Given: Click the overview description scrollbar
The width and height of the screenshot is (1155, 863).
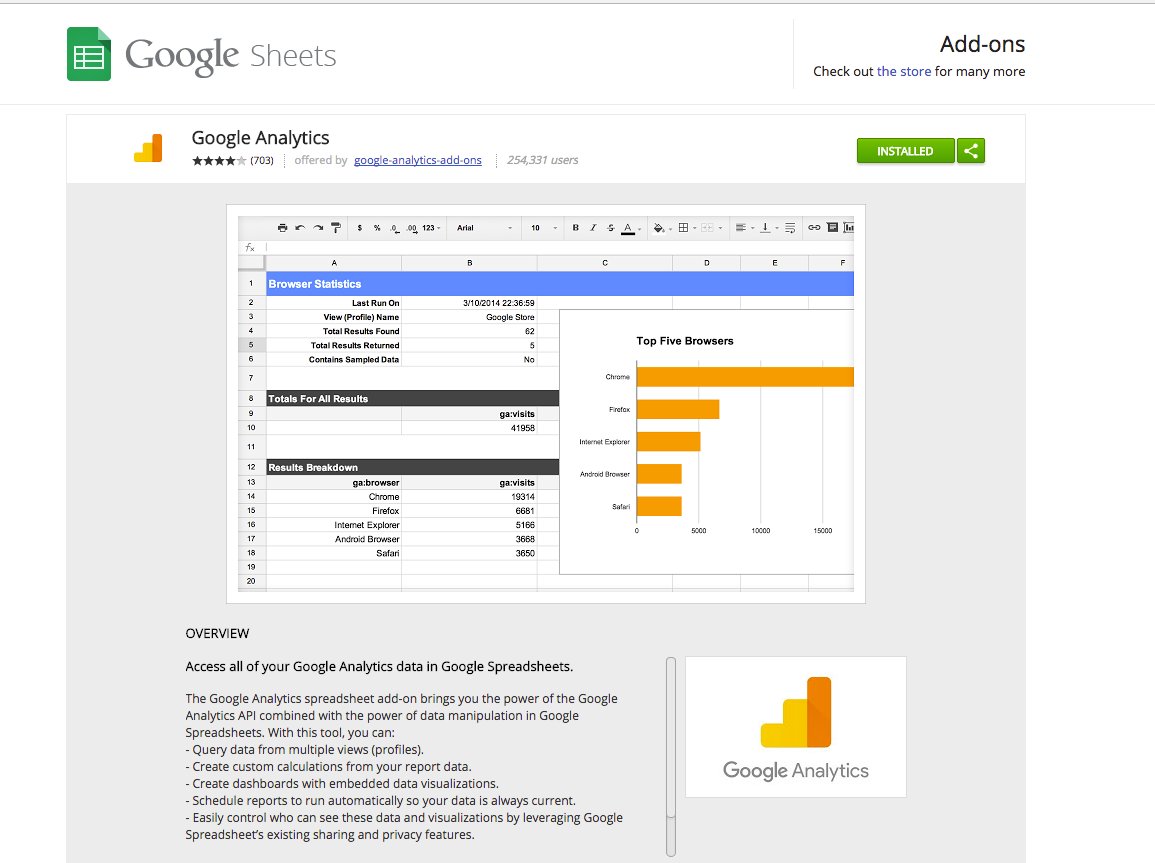Looking at the screenshot, I should tap(670, 756).
